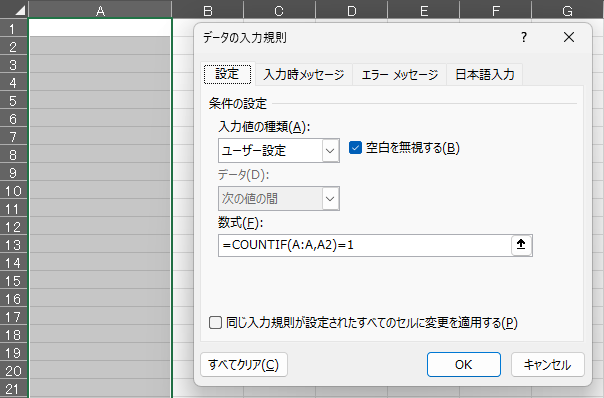Switch to the 入力時メッセージ tab
Screen dimensions: 604x398
point(304,74)
